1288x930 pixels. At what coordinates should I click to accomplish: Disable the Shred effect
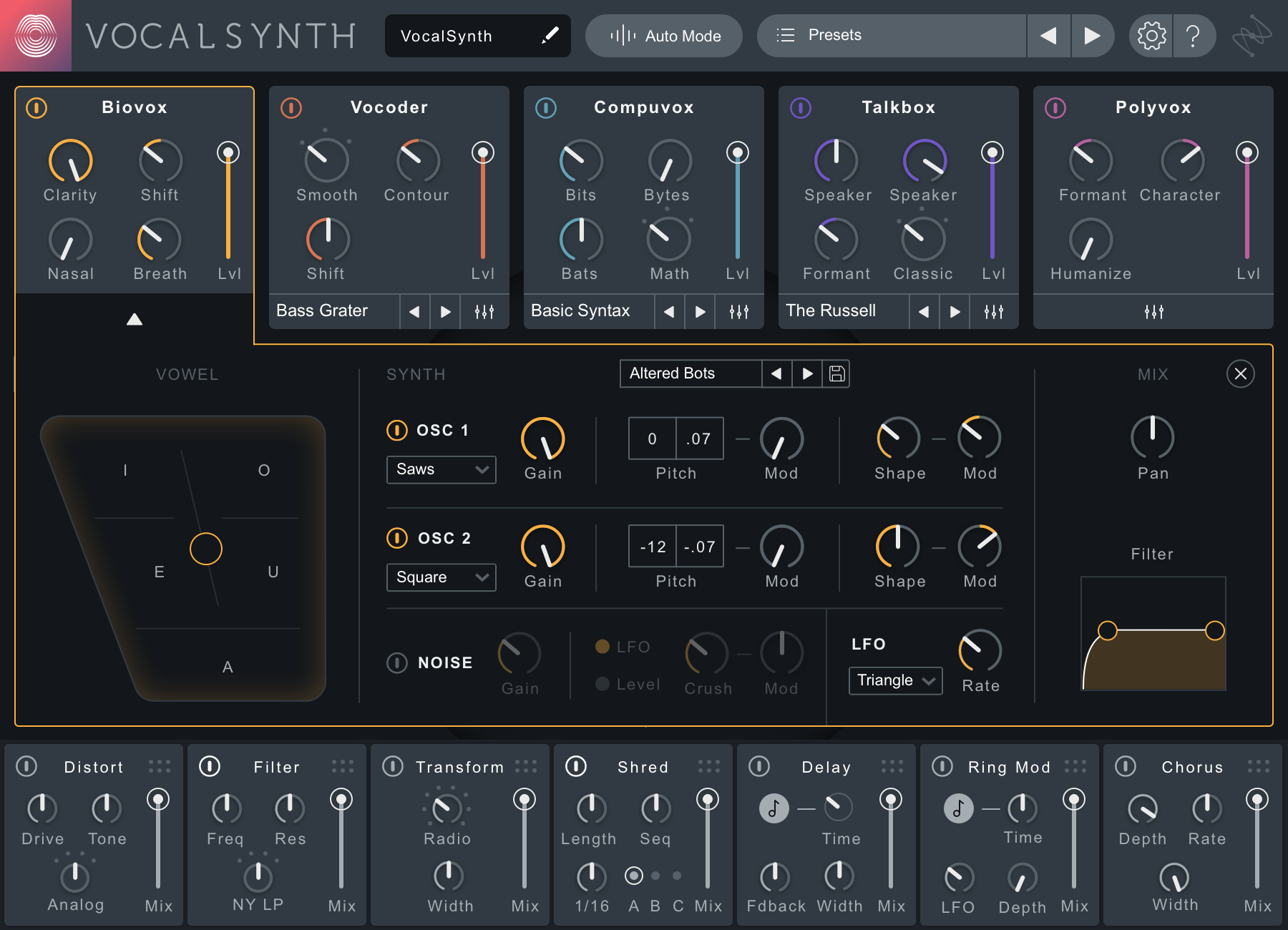(x=575, y=766)
